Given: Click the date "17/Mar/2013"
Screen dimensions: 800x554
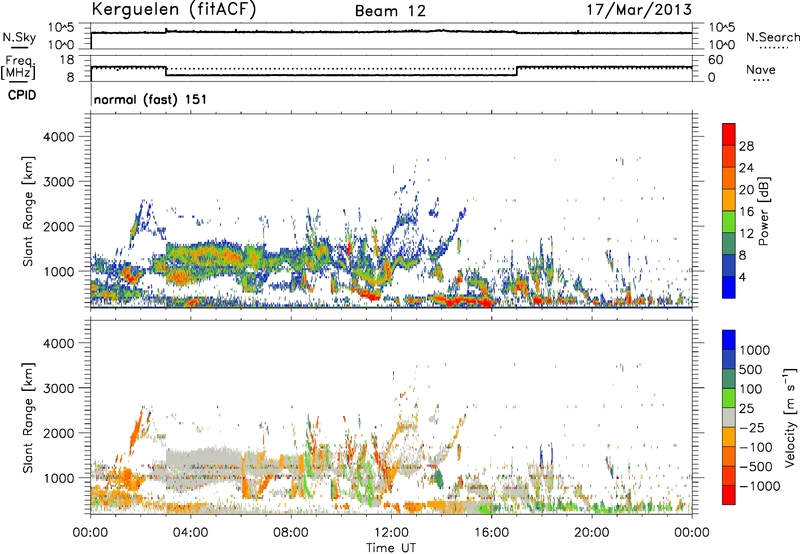Looking at the screenshot, I should [x=639, y=10].
